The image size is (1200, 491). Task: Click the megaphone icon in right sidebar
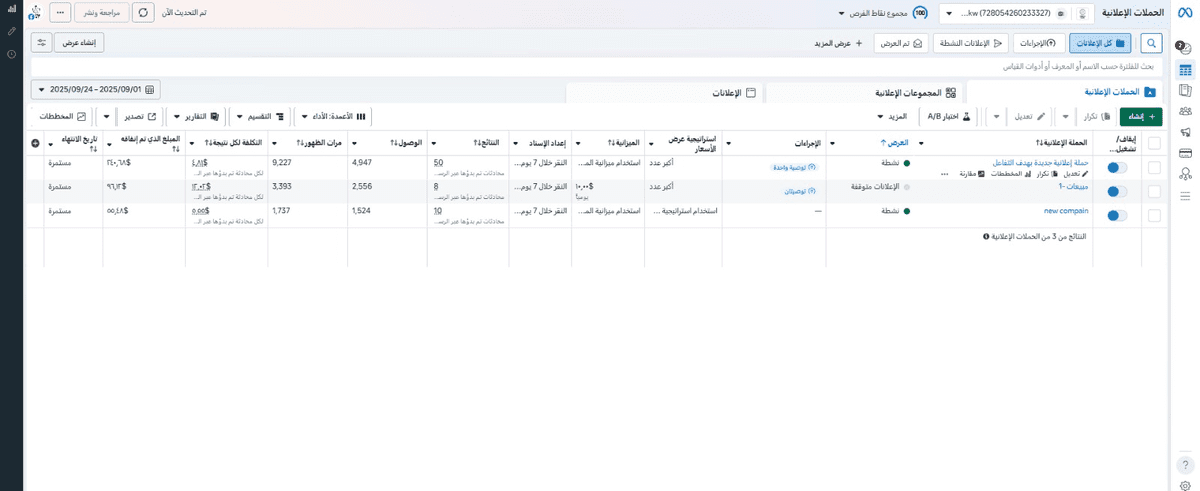(x=1185, y=132)
